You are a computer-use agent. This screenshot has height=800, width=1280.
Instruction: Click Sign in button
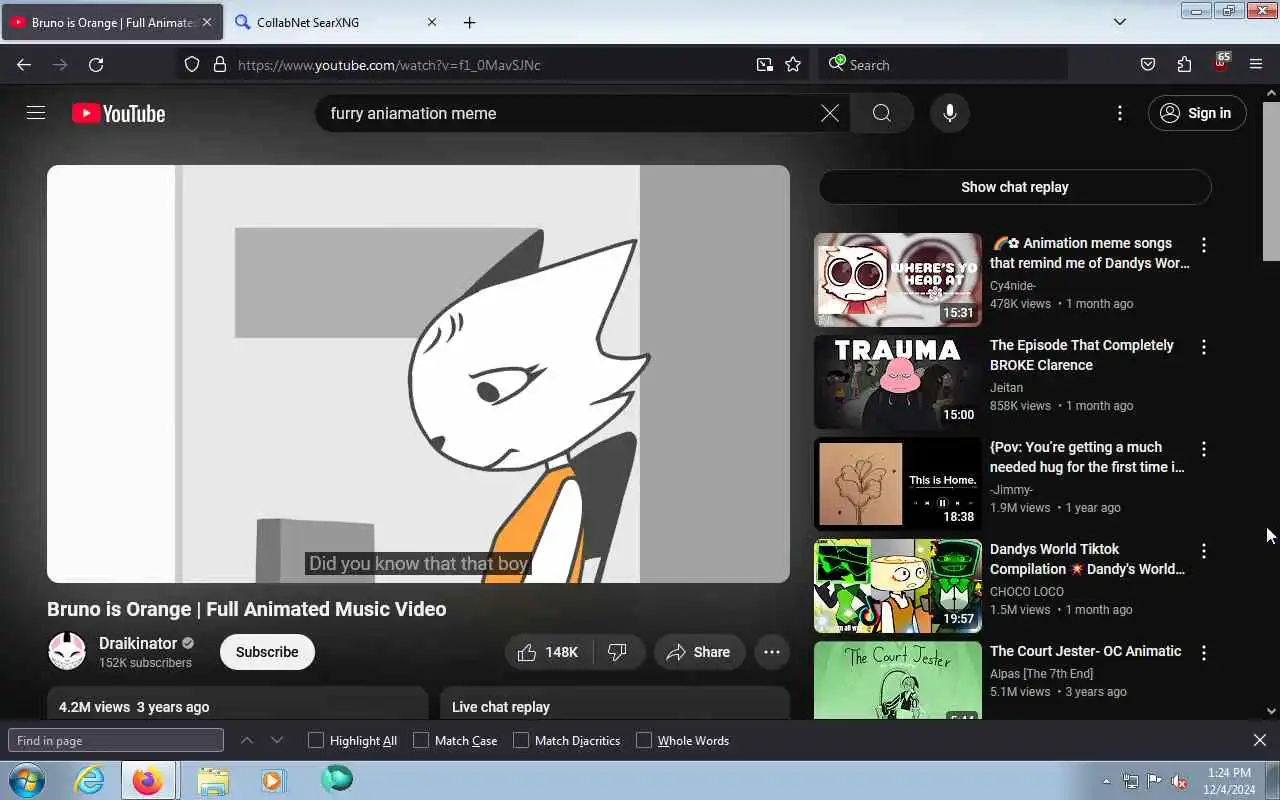pos(1197,113)
